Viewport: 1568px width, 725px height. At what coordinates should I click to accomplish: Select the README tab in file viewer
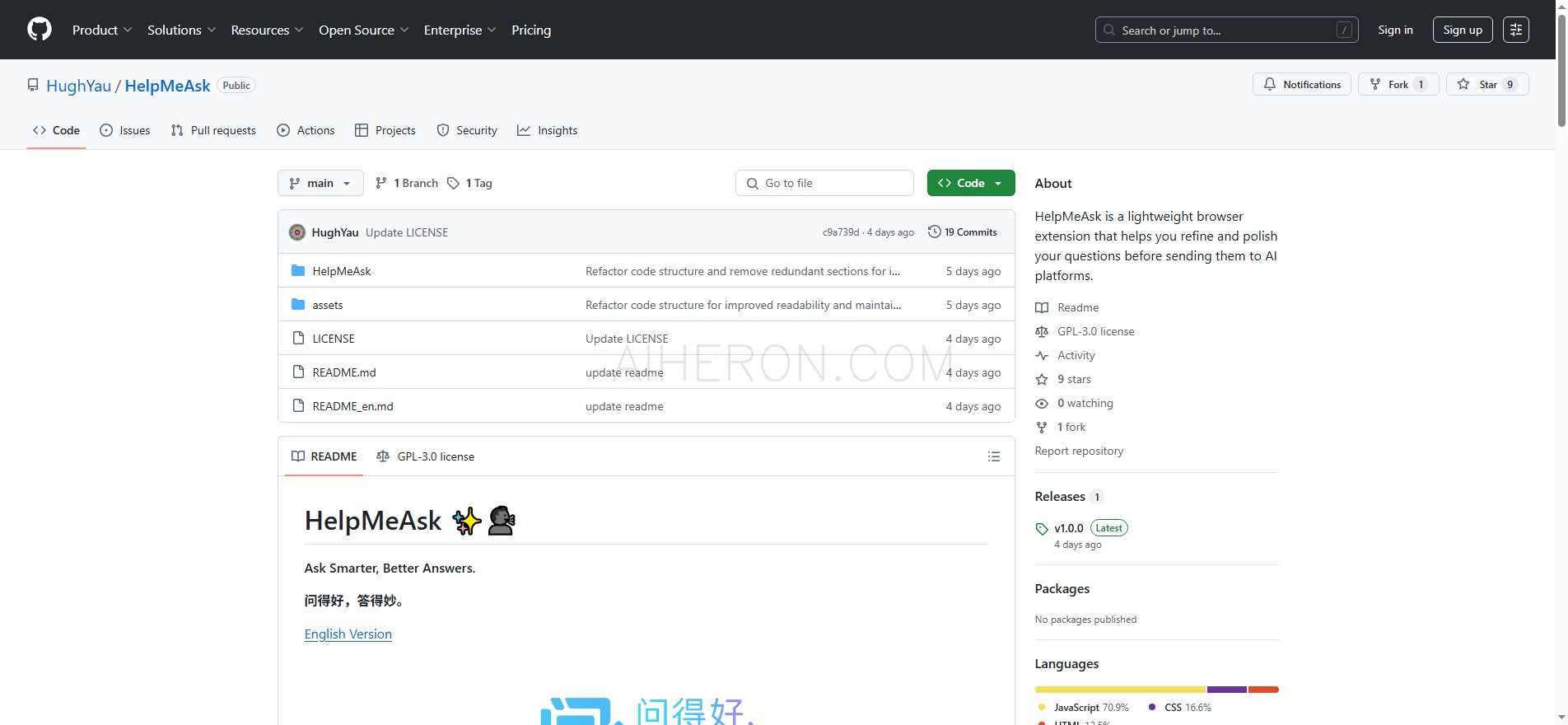click(324, 456)
